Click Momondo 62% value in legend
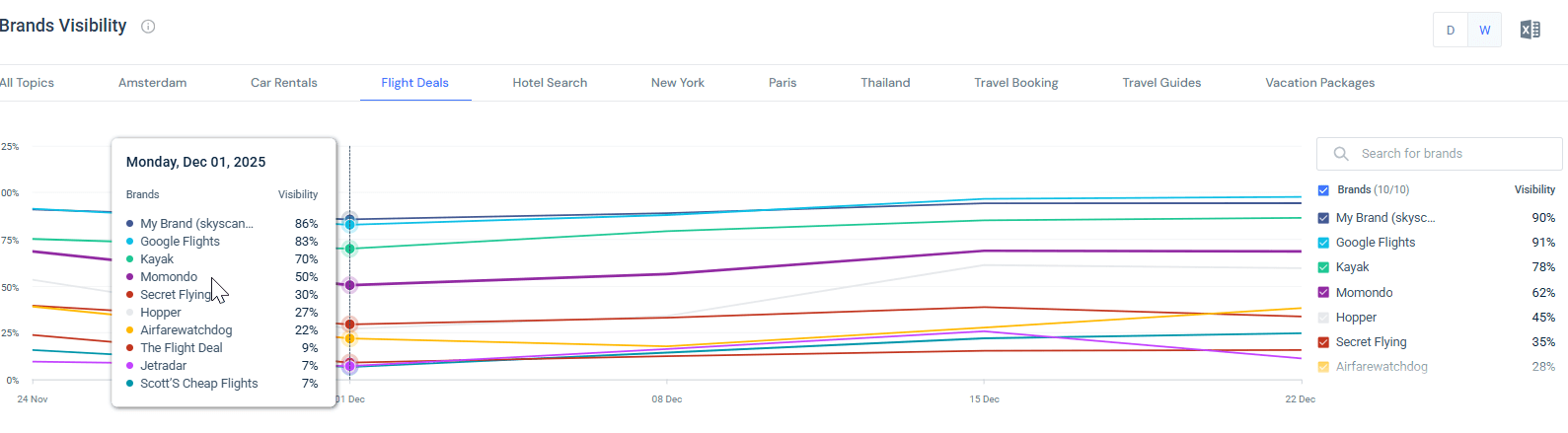The height and width of the screenshot is (433, 1568). click(1543, 293)
